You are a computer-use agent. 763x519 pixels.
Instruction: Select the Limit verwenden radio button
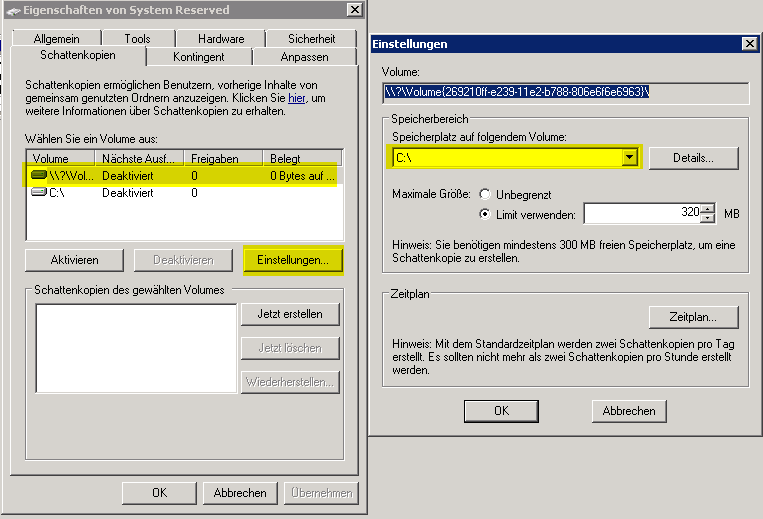[485, 214]
